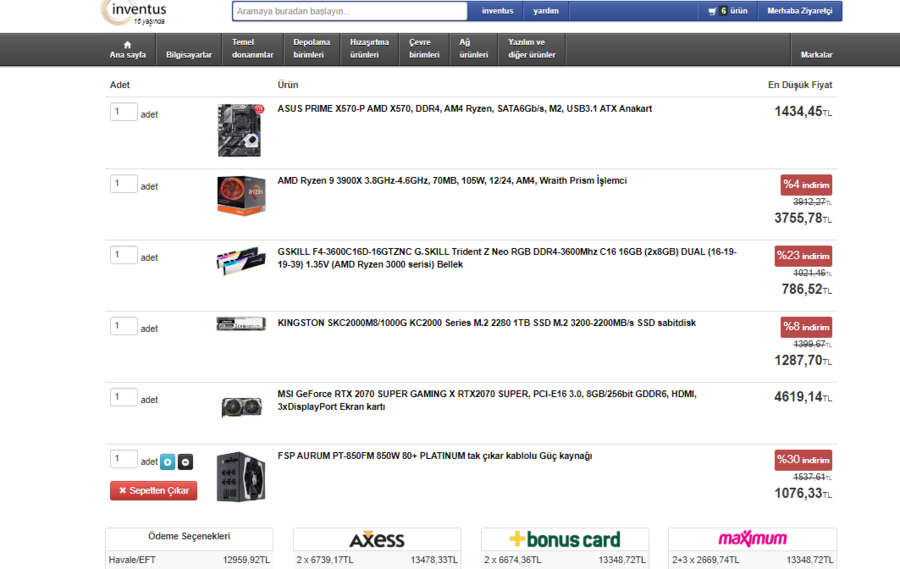Screen dimensions: 900x569
Task: Open G.SKILL Trident Z Neo RAM image
Action: pos(241,261)
